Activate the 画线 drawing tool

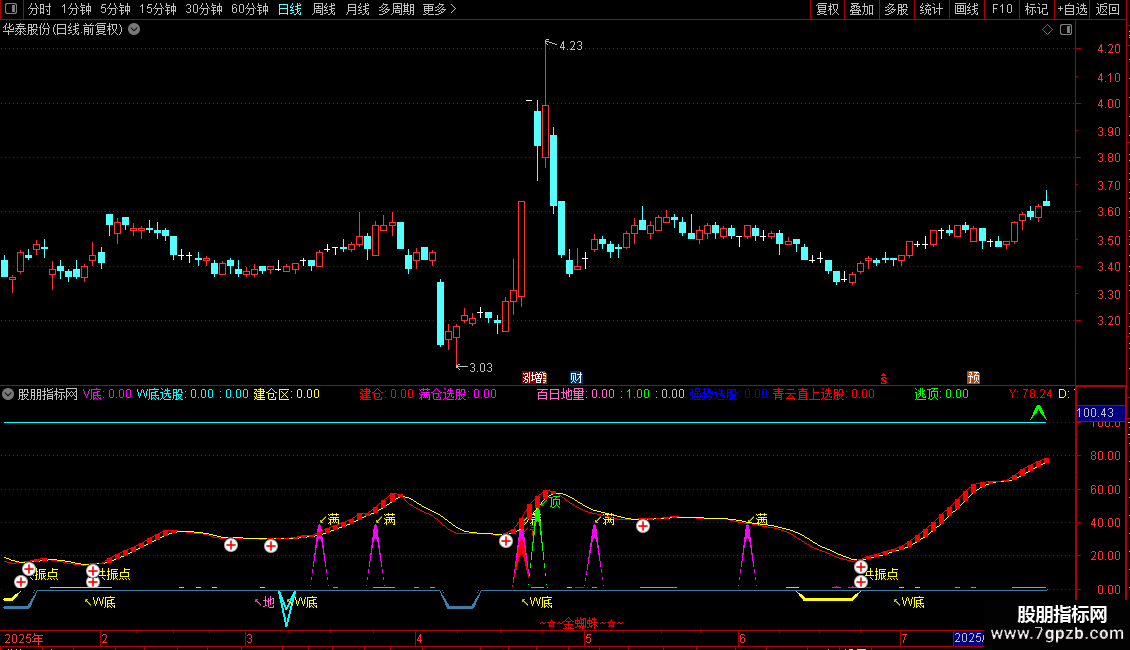(x=966, y=9)
